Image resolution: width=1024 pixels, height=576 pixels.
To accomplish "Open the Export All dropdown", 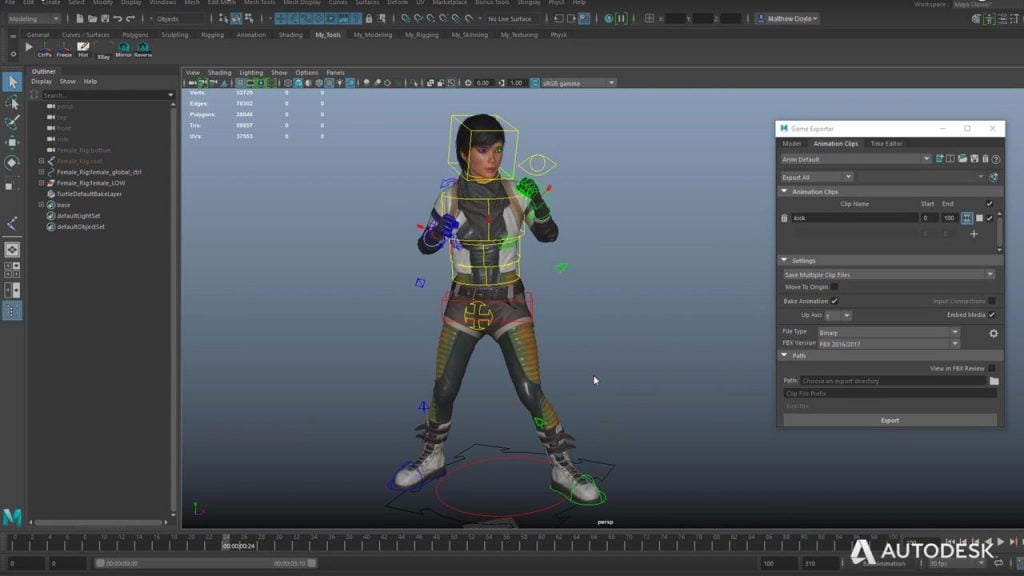I will pyautogui.click(x=816, y=177).
